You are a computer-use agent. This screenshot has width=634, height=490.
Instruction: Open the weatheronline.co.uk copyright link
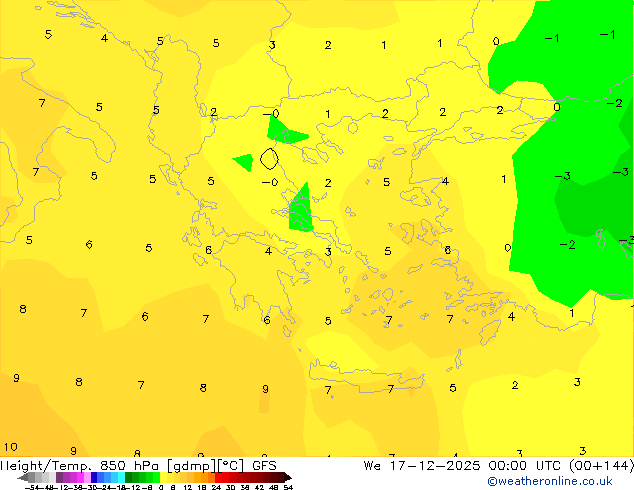(550, 481)
